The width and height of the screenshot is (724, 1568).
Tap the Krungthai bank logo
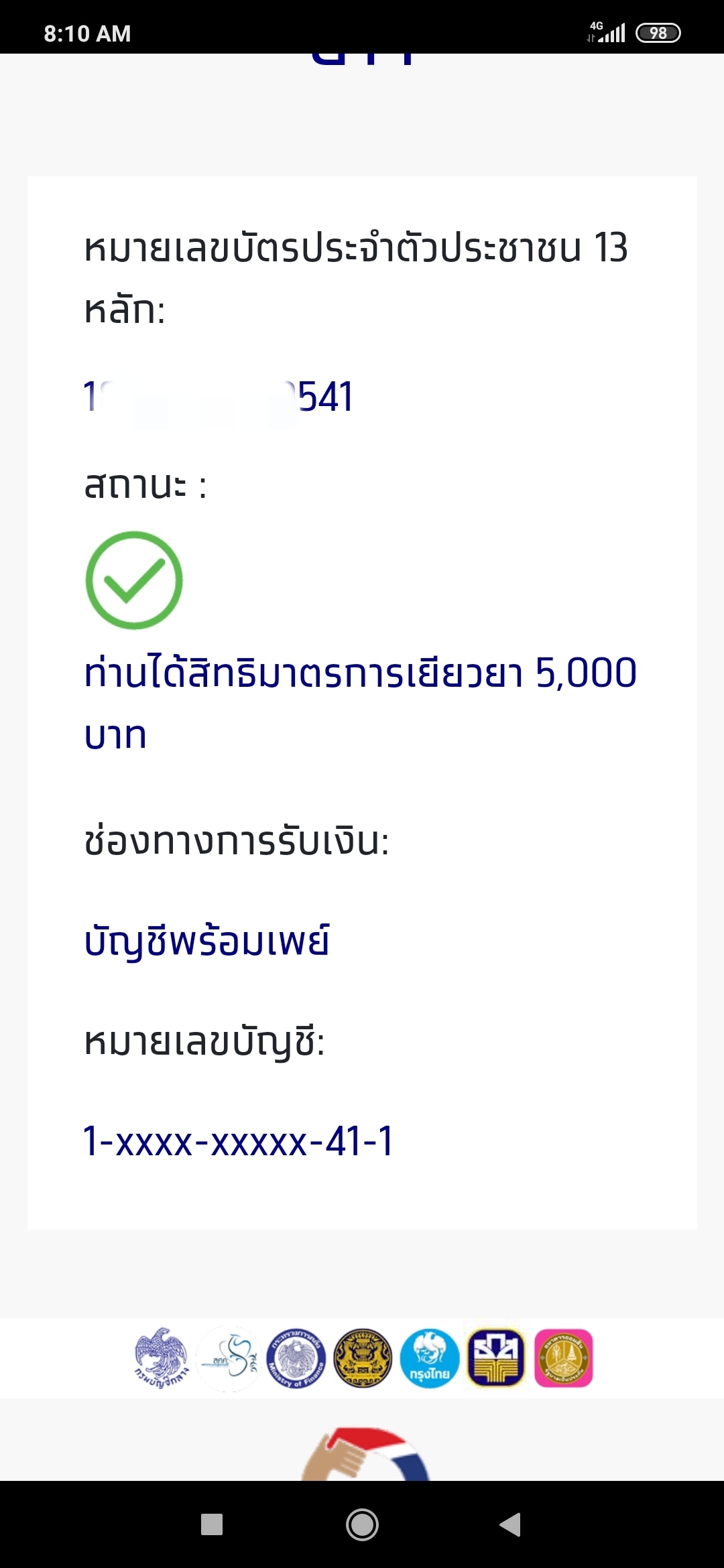430,1358
